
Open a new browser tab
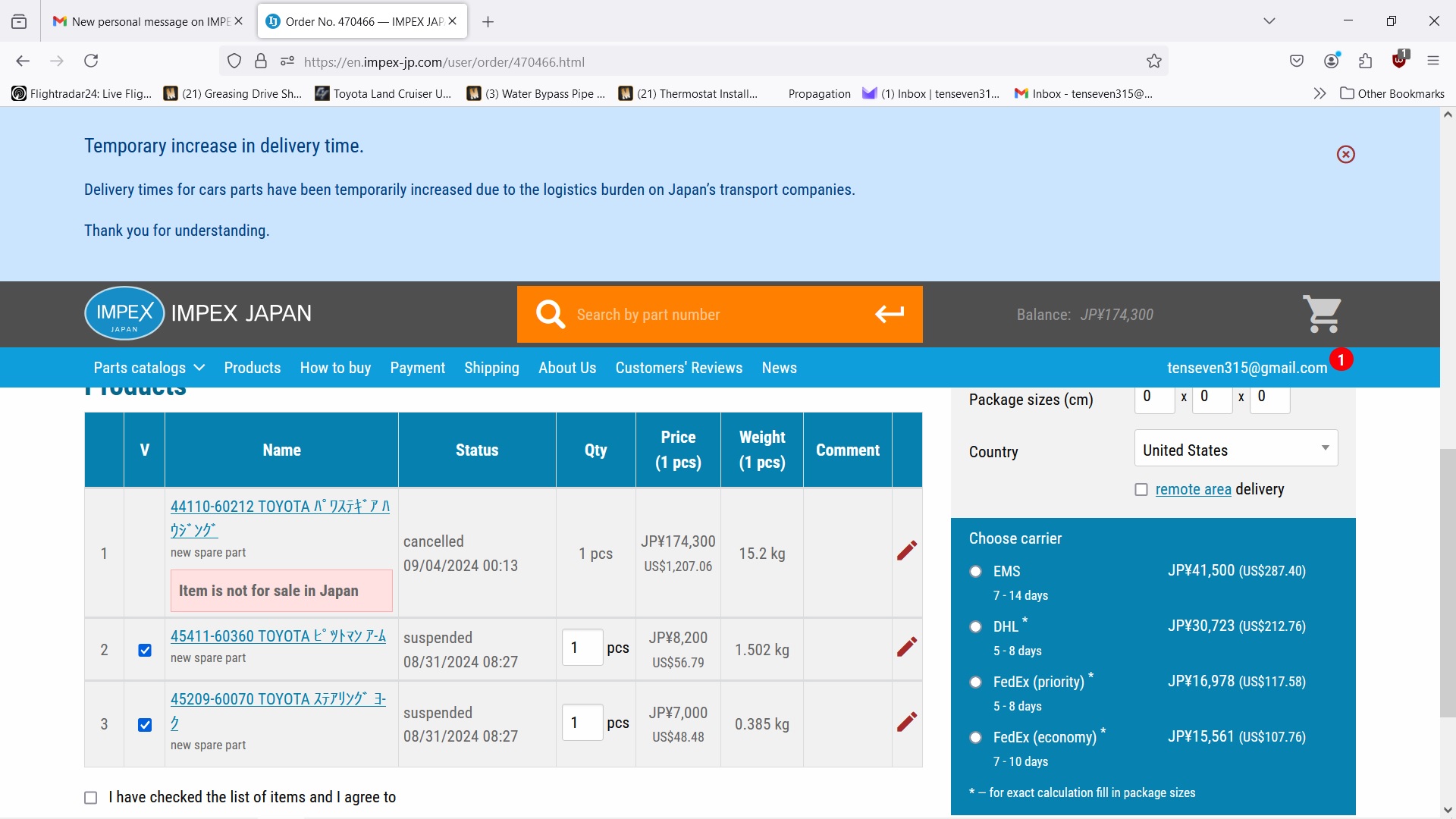(x=488, y=22)
